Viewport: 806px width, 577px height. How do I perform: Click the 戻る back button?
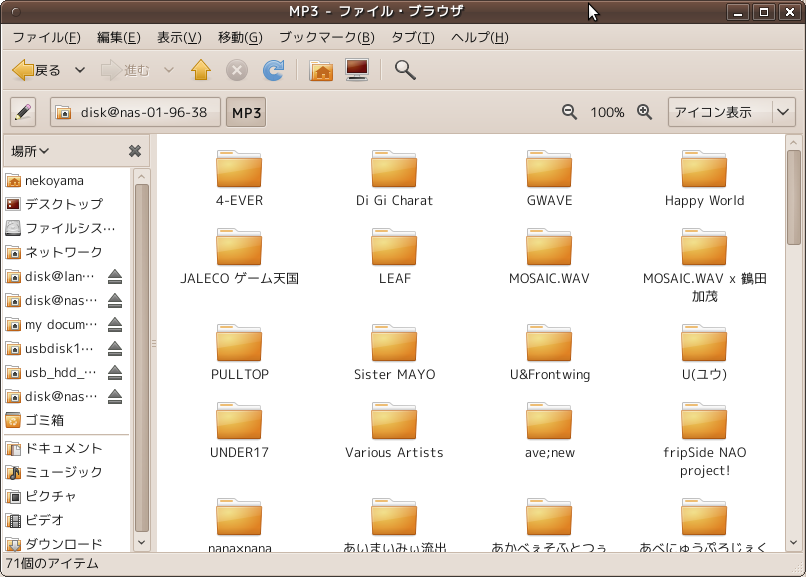[37, 70]
